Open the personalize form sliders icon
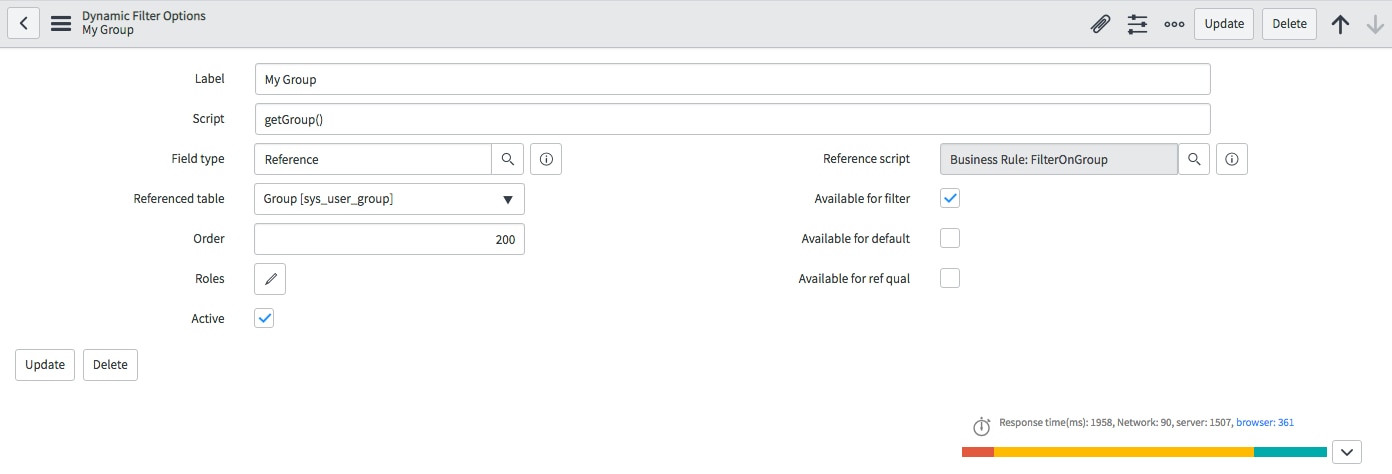The width and height of the screenshot is (1392, 474). pyautogui.click(x=1137, y=24)
